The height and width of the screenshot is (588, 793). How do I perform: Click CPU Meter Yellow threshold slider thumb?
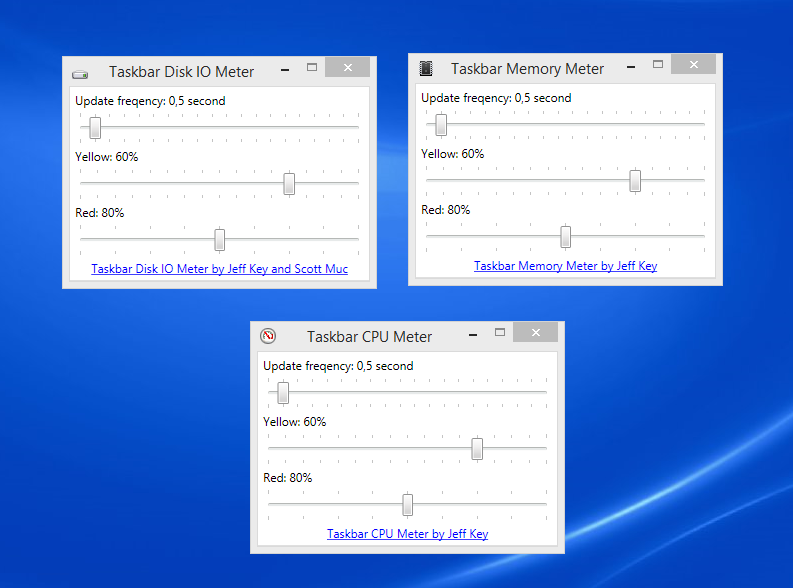[477, 449]
